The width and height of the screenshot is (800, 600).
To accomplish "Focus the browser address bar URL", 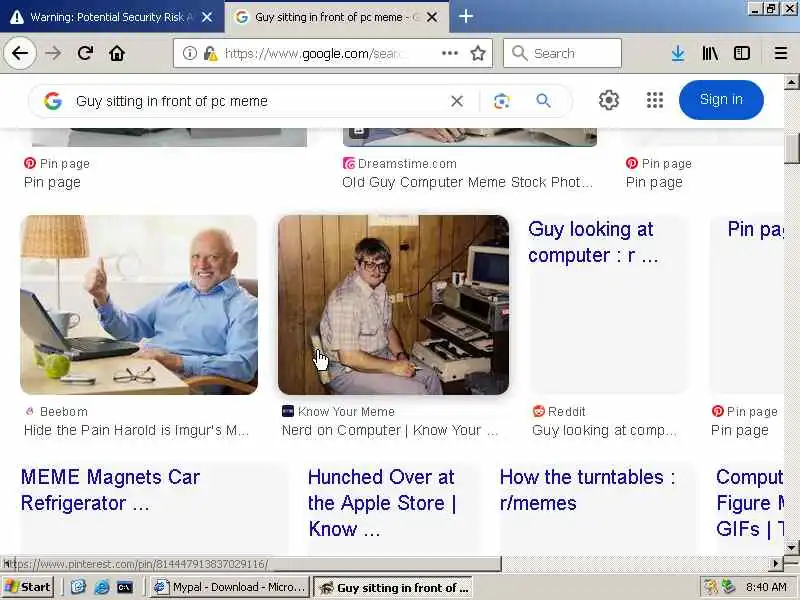I will click(315, 53).
